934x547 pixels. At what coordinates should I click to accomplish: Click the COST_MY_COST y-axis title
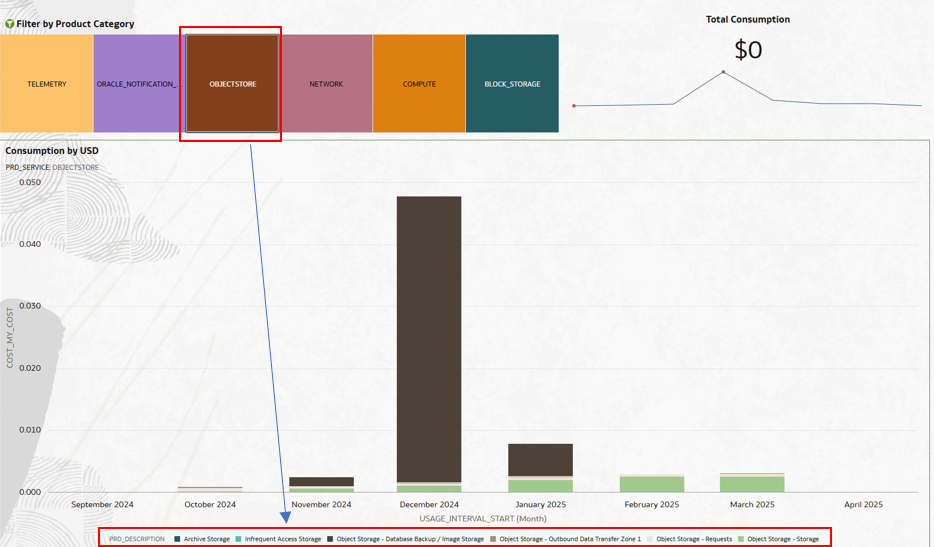tap(10, 337)
